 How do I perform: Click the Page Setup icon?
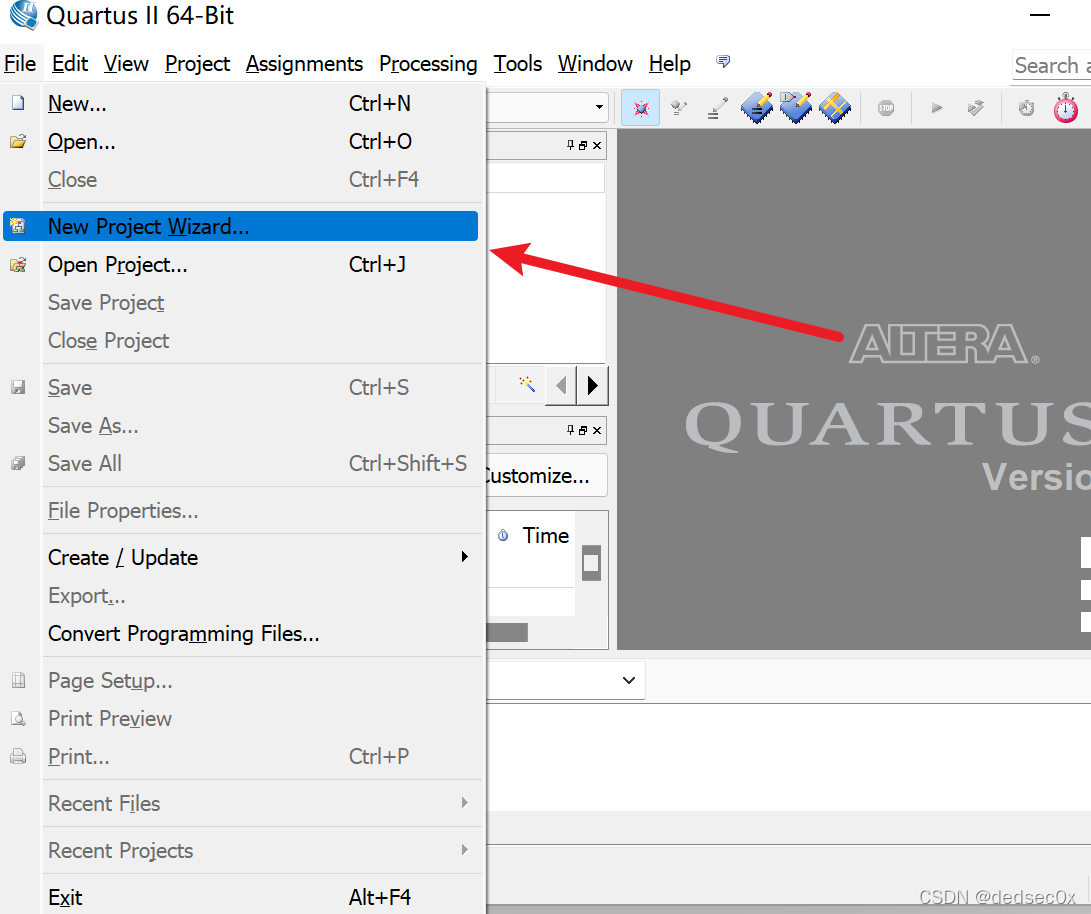tap(18, 680)
